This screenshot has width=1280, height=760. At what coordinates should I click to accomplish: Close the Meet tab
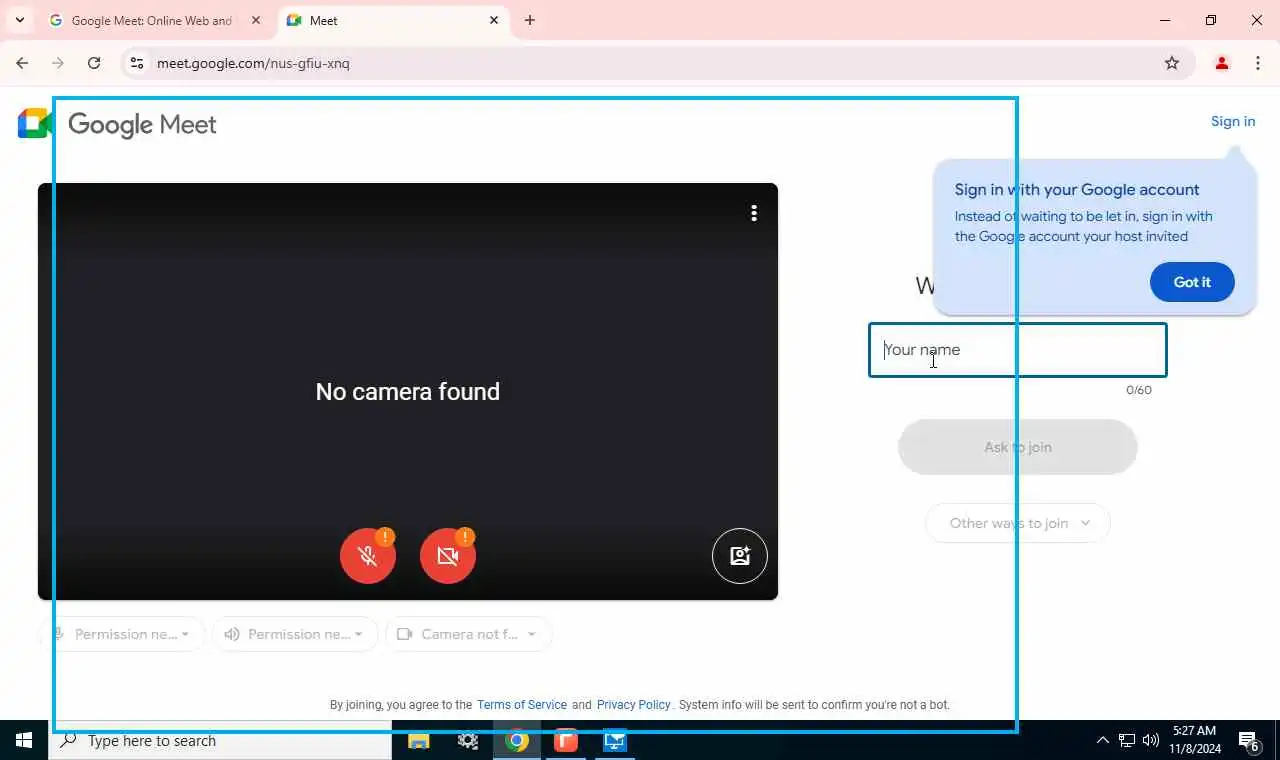pyautogui.click(x=494, y=20)
